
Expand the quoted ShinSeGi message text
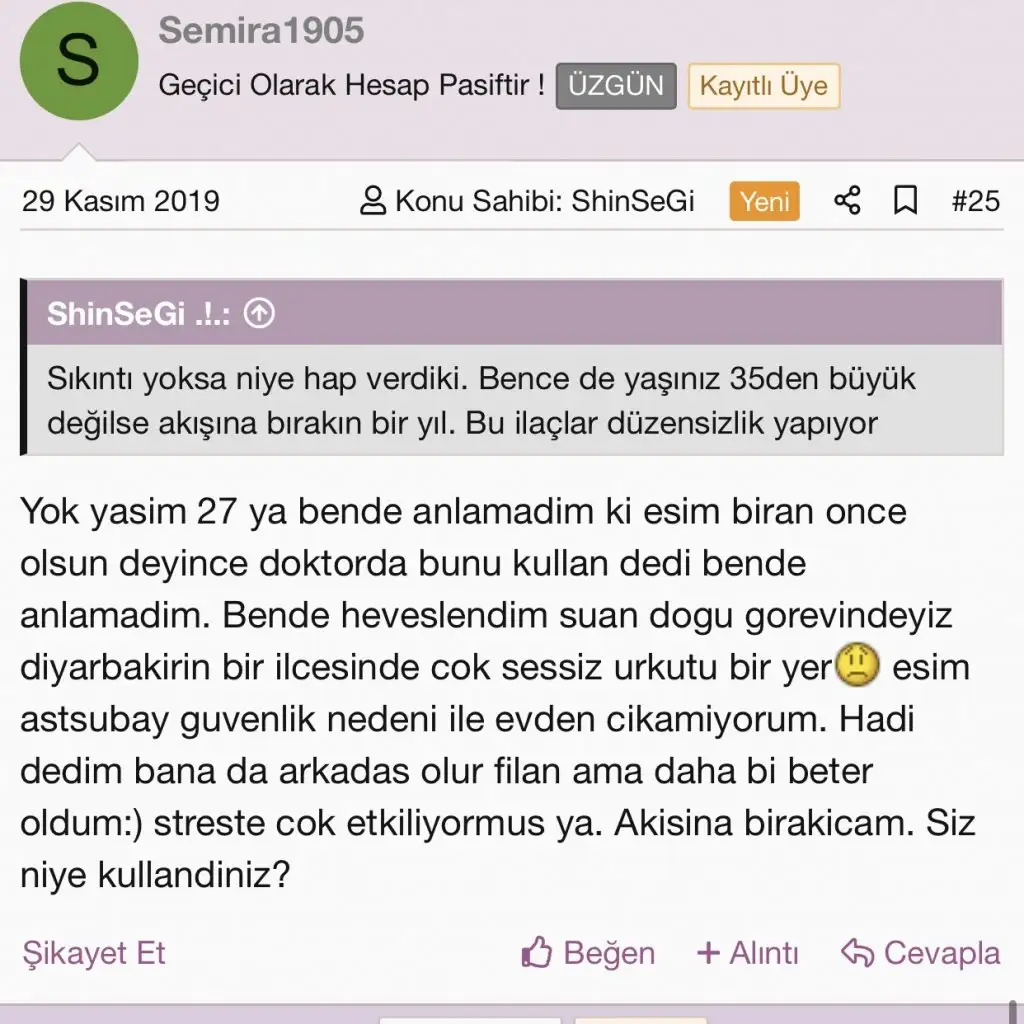coord(480,401)
